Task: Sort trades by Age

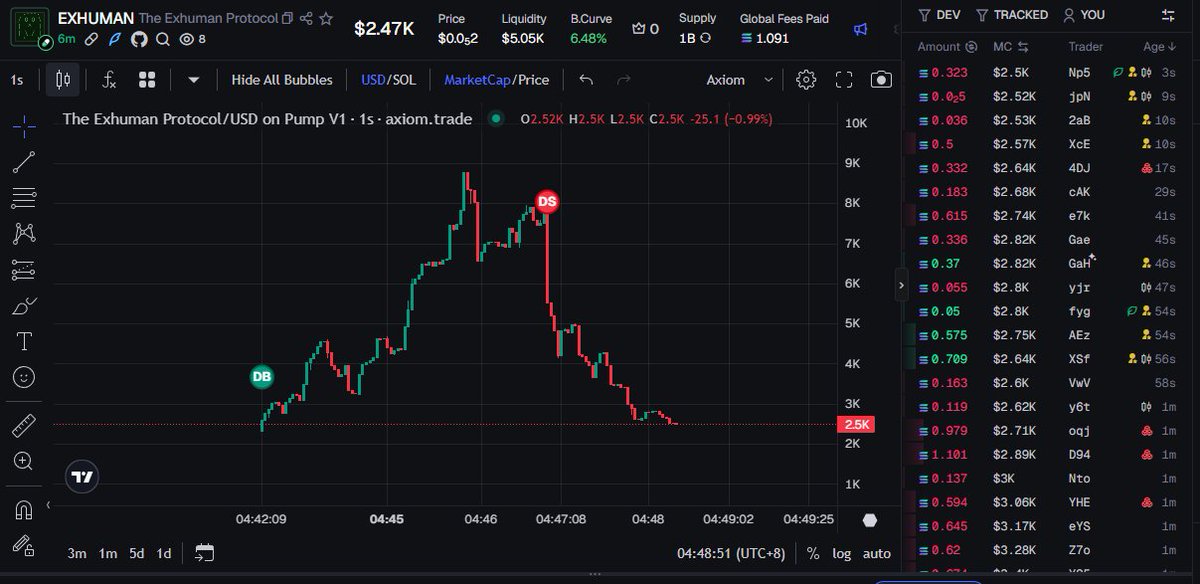Action: pos(1158,47)
